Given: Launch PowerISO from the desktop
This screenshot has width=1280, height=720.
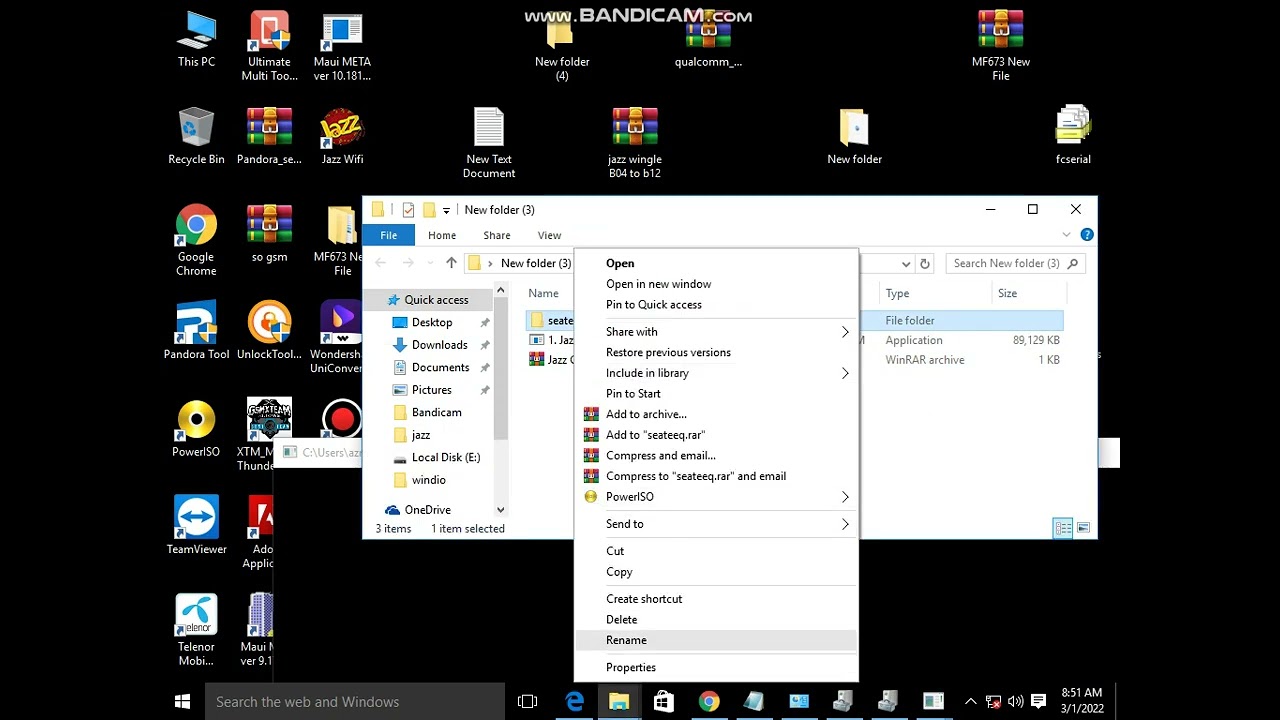Looking at the screenshot, I should point(196,429).
